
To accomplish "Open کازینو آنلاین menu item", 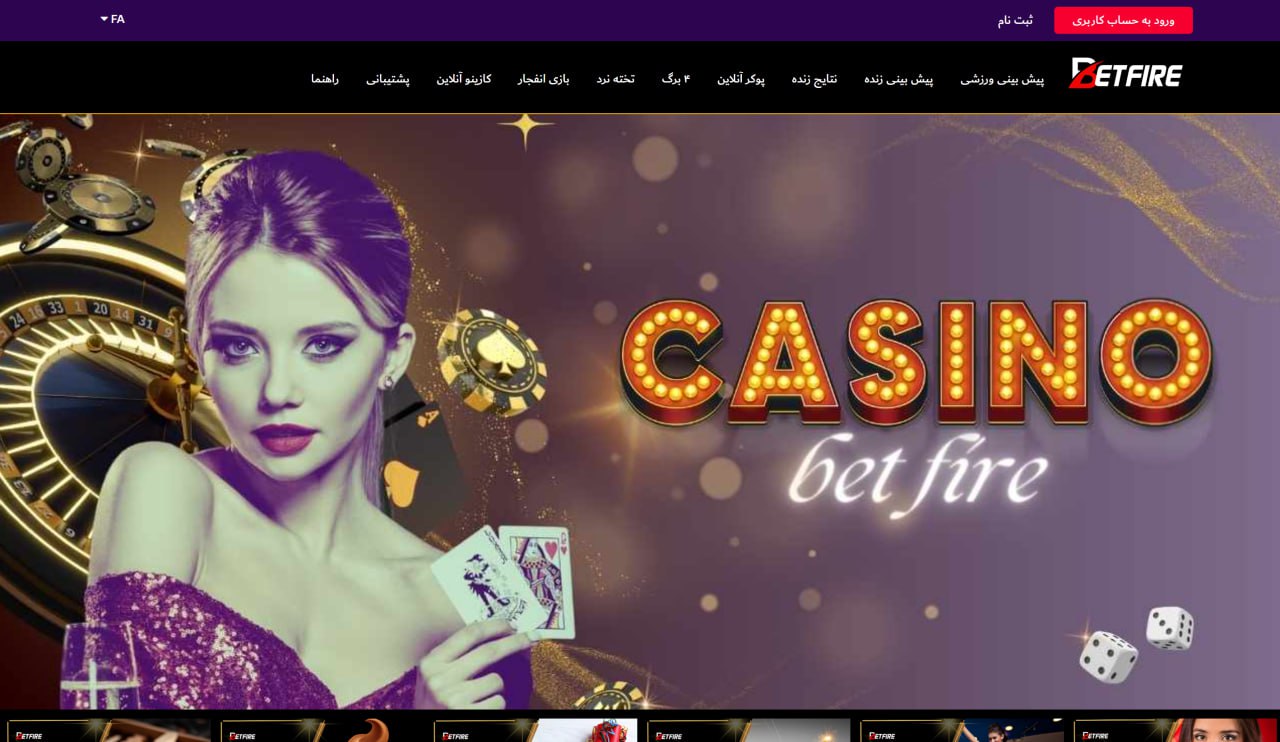I will (464, 79).
